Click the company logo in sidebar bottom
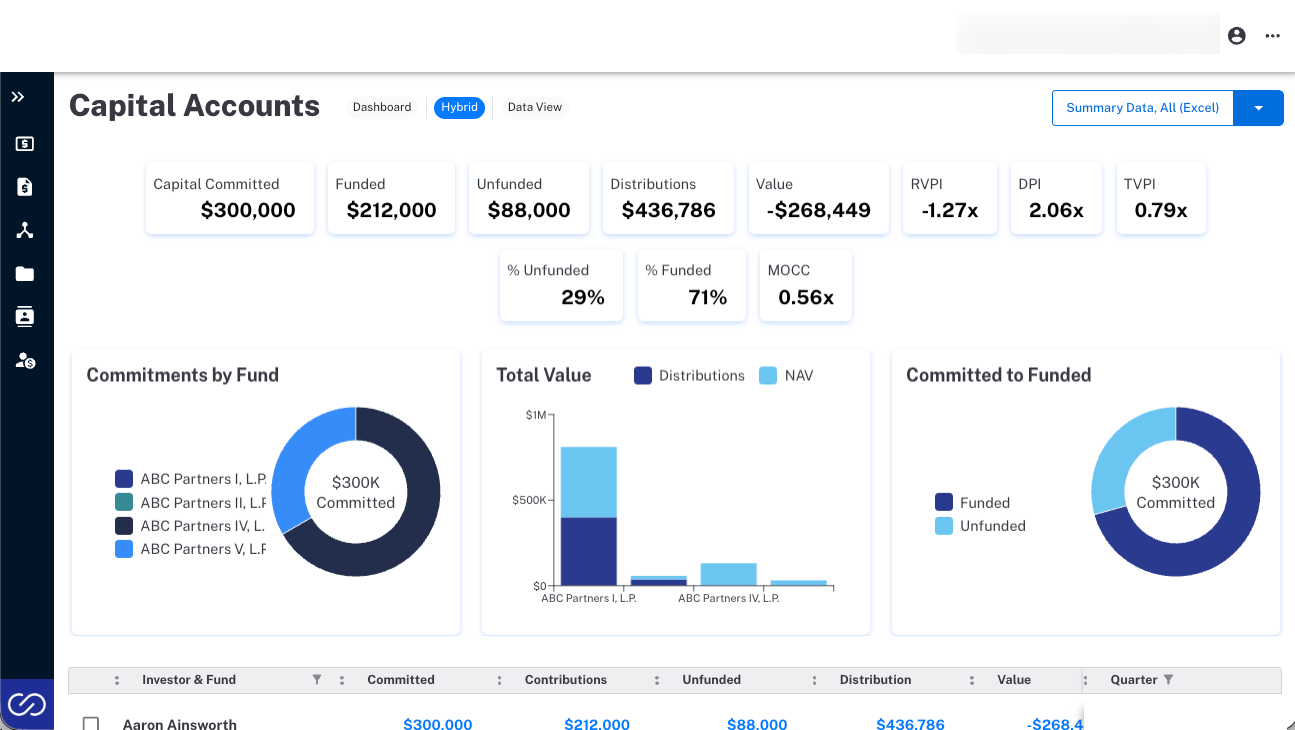The image size is (1295, 730). click(x=27, y=705)
